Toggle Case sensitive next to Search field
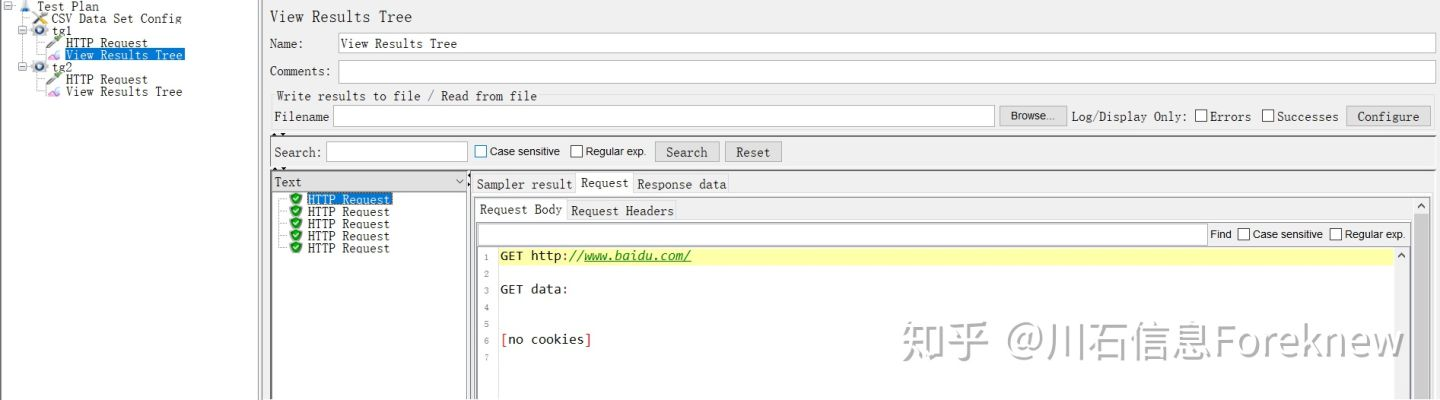Viewport: 1440px width, 400px height. tap(481, 152)
